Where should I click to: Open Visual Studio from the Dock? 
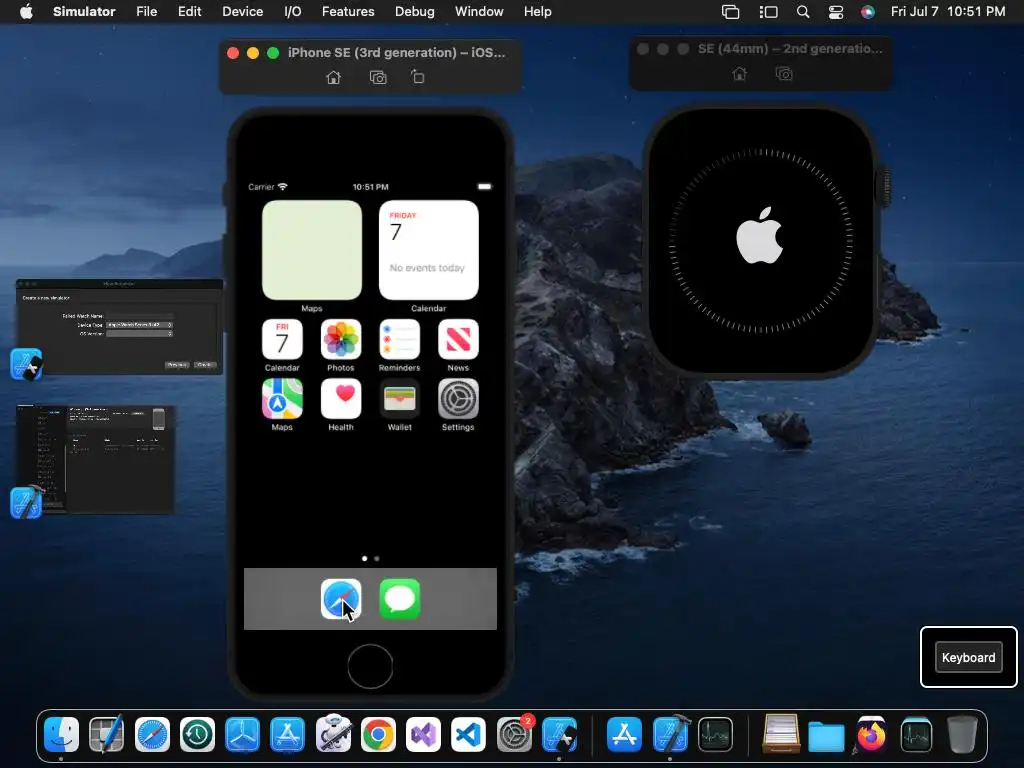[423, 735]
